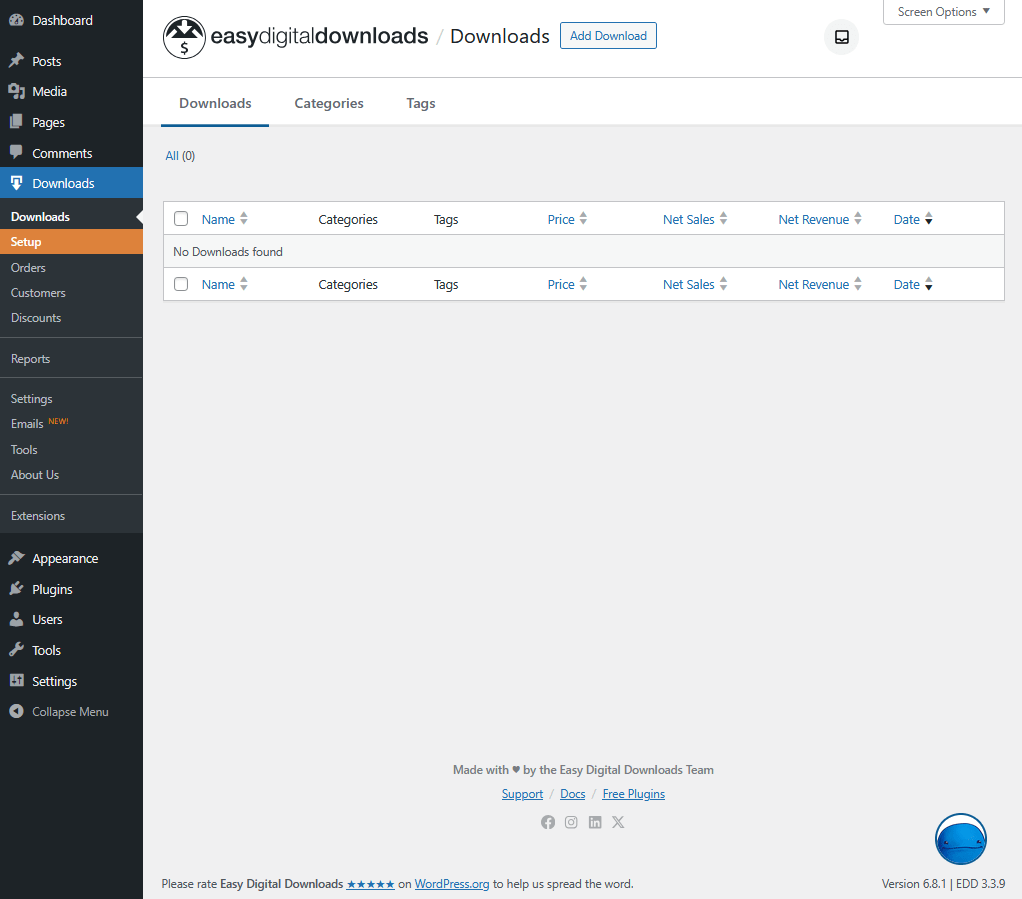Expand the Screen Options dropdown
The image size is (1022, 899).
coord(943,12)
